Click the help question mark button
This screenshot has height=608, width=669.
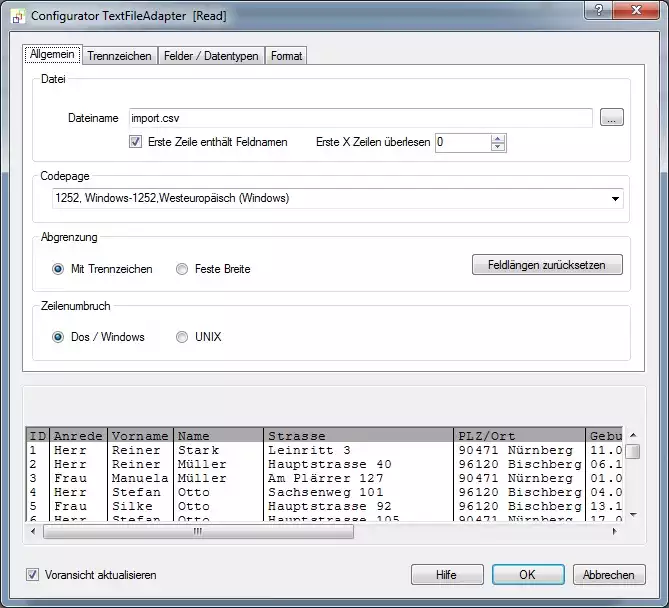click(598, 9)
